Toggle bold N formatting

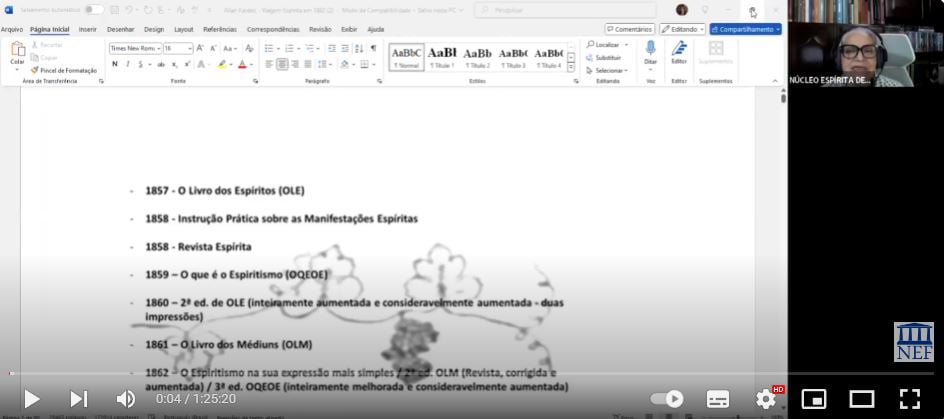click(x=114, y=64)
